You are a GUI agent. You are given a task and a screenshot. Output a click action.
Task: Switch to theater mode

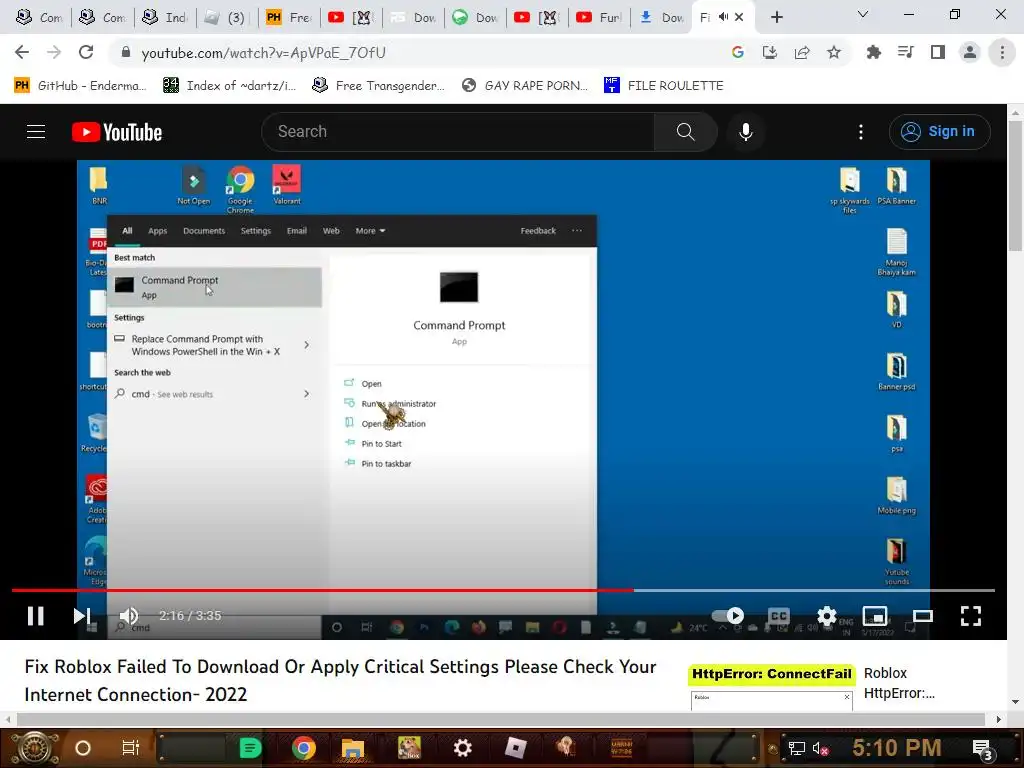[922, 616]
